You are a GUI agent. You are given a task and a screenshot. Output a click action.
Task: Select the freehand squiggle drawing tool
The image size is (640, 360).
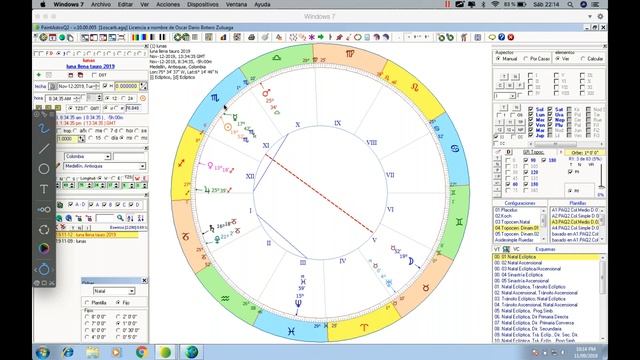[44, 129]
